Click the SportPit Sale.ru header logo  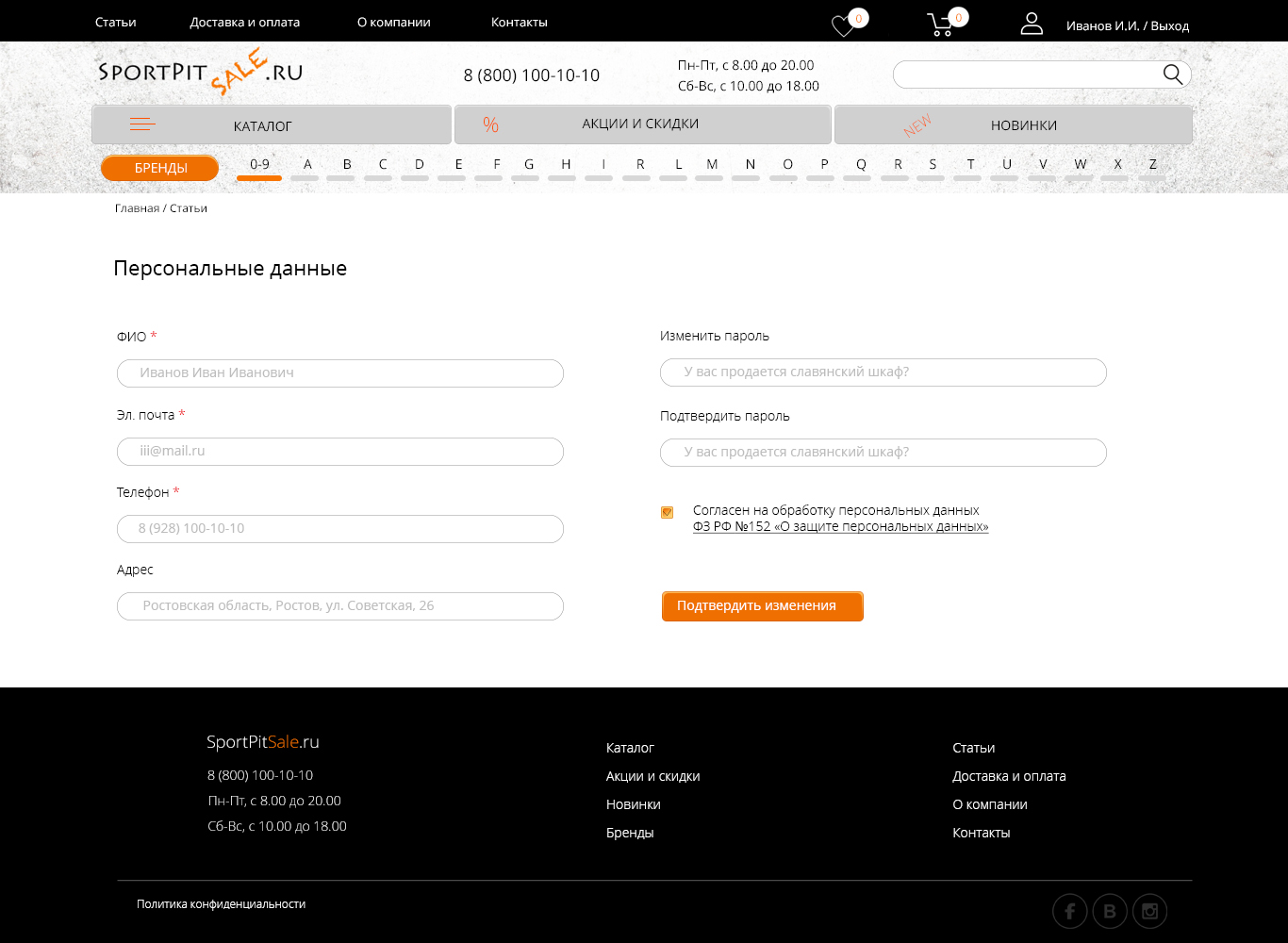pyautogui.click(x=200, y=72)
